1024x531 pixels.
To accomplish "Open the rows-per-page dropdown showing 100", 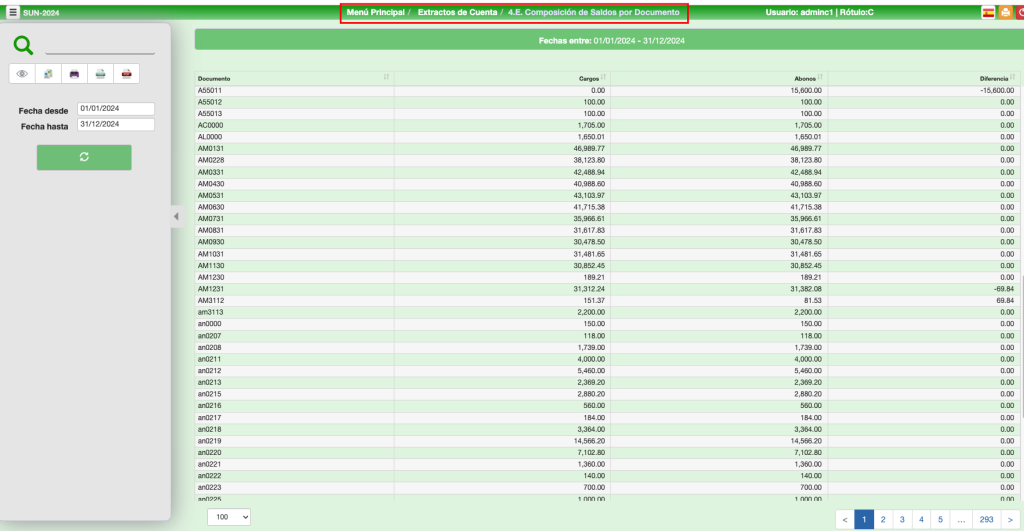I will pos(229,517).
